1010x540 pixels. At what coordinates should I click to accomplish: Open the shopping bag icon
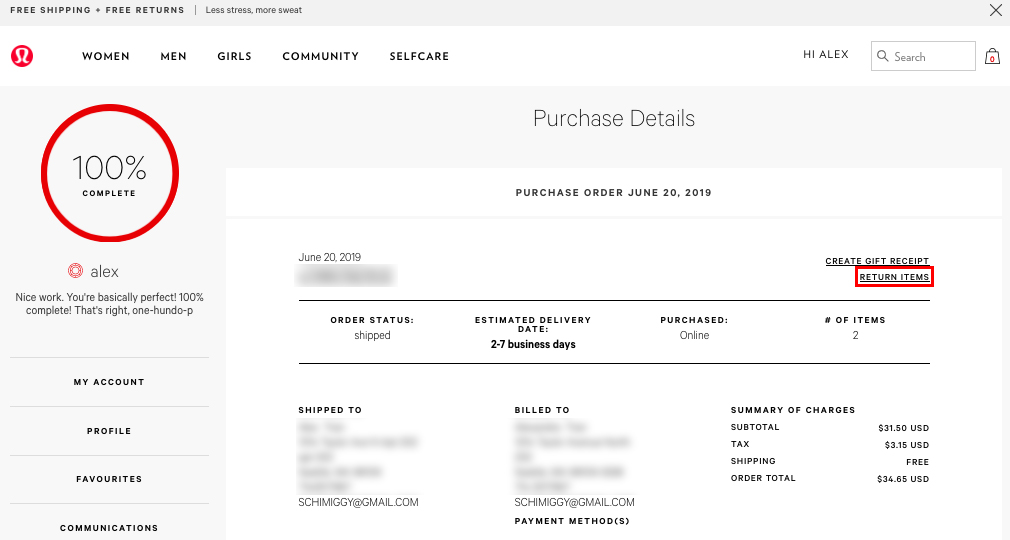(x=993, y=56)
